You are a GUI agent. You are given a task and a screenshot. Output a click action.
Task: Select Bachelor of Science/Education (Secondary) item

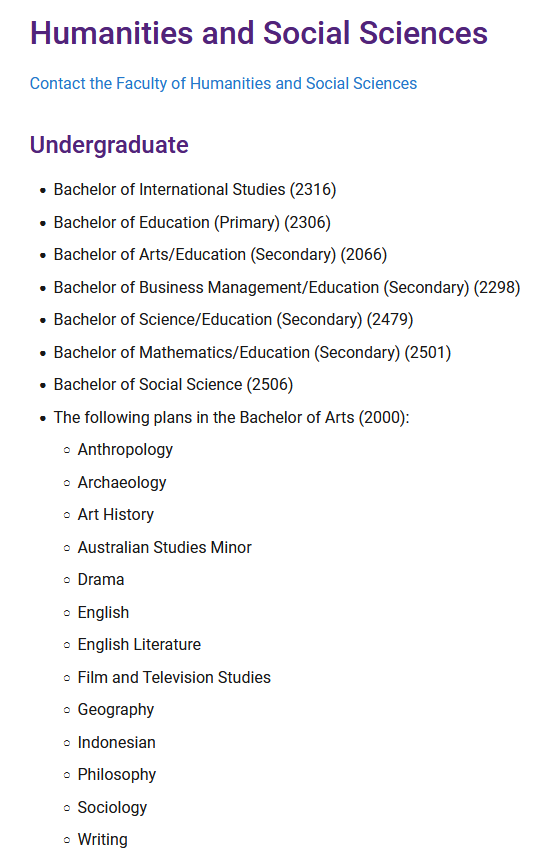[x=233, y=320]
